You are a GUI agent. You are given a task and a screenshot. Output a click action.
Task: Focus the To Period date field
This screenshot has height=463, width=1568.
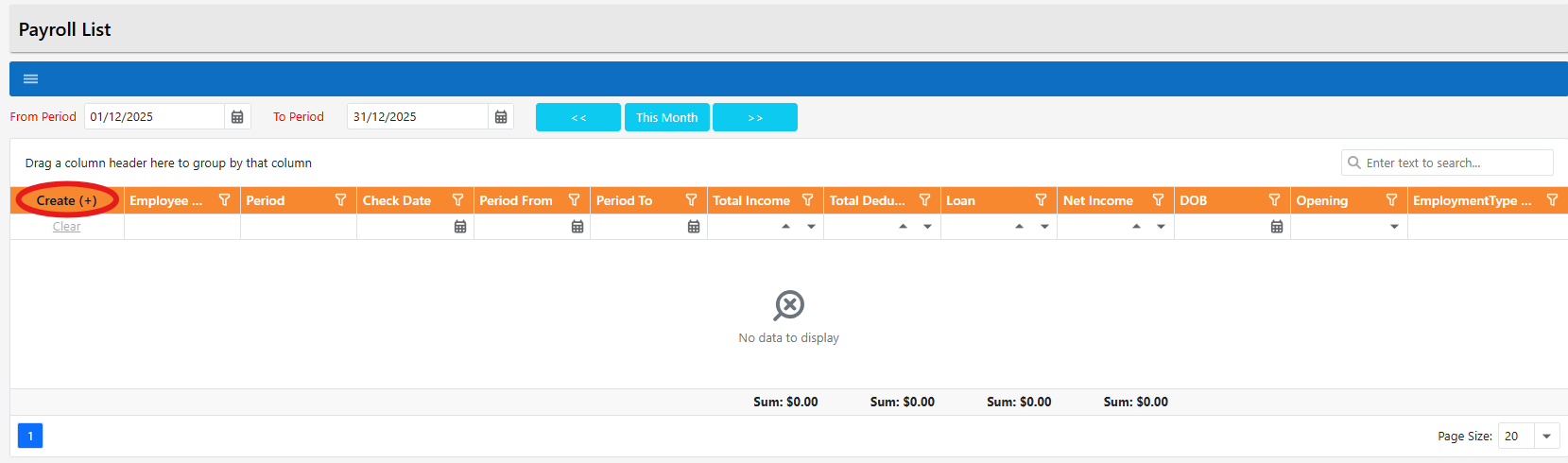click(x=417, y=117)
